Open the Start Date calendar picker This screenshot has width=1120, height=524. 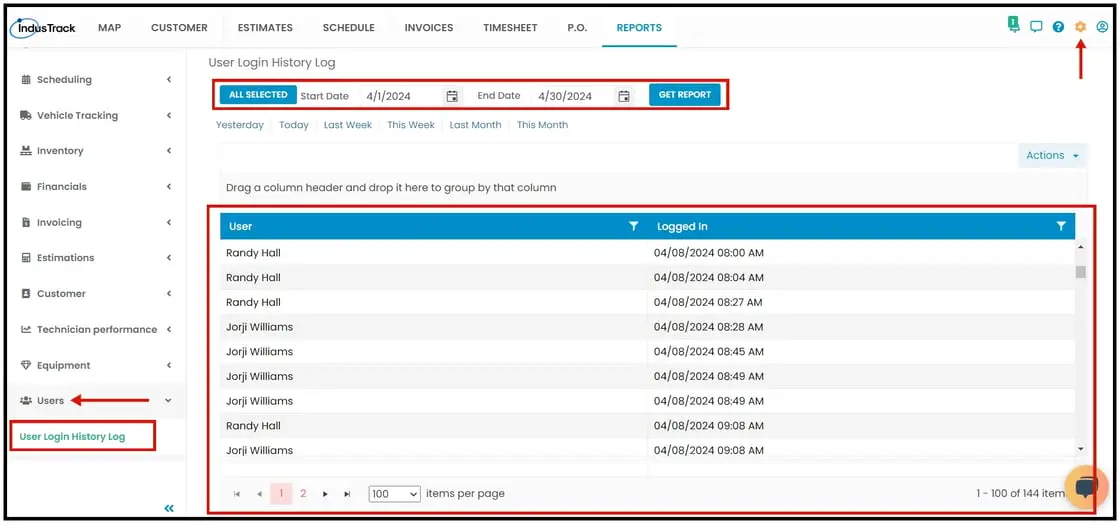pos(452,96)
